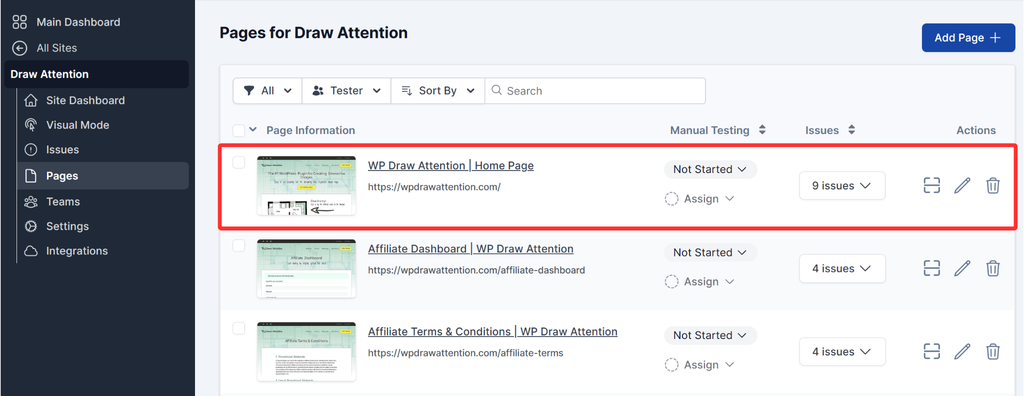Open the Tester filter dropdown
The height and width of the screenshot is (396, 1024).
(346, 91)
